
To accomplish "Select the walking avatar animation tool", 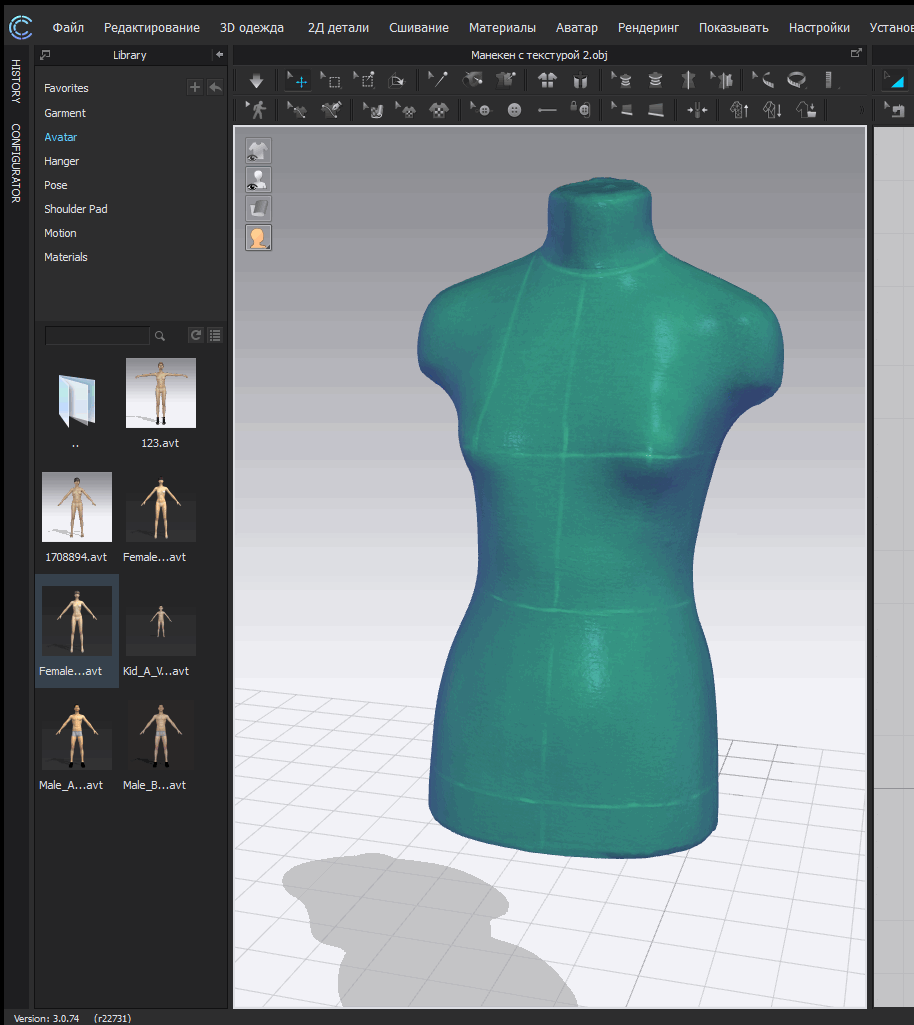I will [x=257, y=110].
